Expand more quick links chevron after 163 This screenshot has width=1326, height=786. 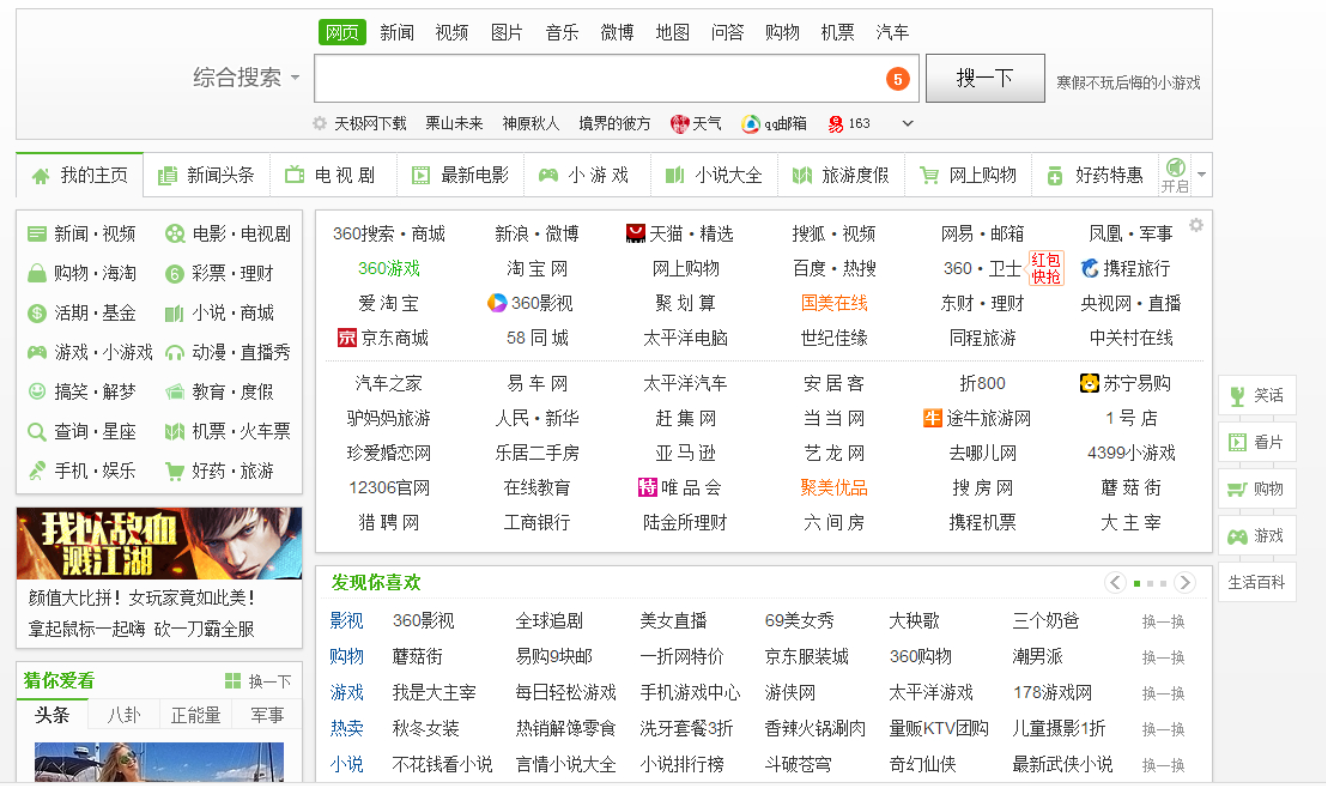(908, 124)
